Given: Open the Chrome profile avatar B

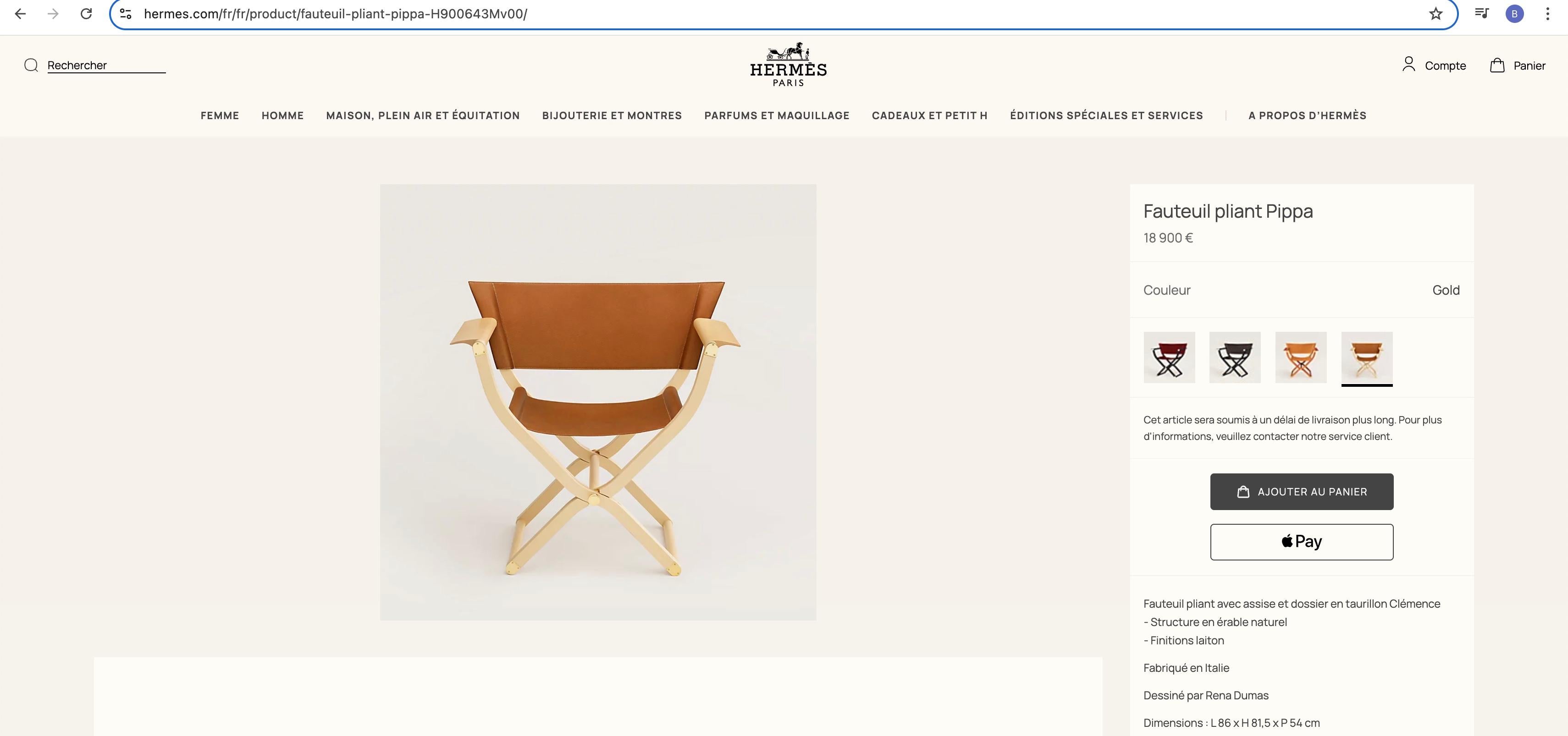Looking at the screenshot, I should point(1514,13).
